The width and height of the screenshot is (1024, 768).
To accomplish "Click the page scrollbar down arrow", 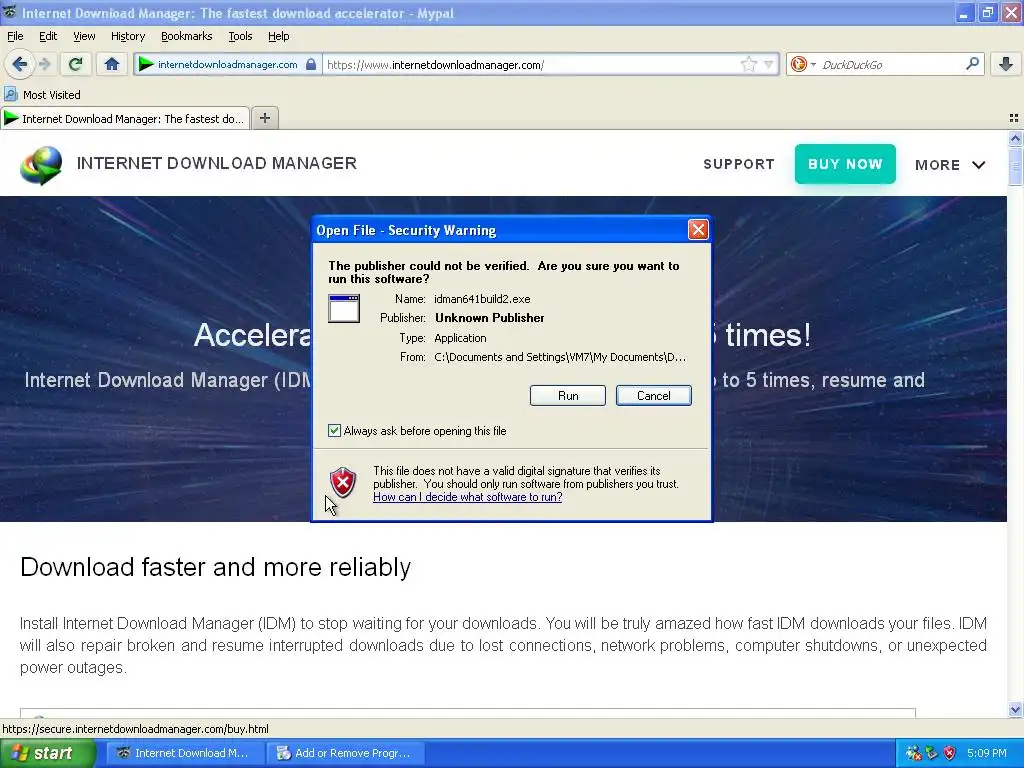I will pos(1015,709).
